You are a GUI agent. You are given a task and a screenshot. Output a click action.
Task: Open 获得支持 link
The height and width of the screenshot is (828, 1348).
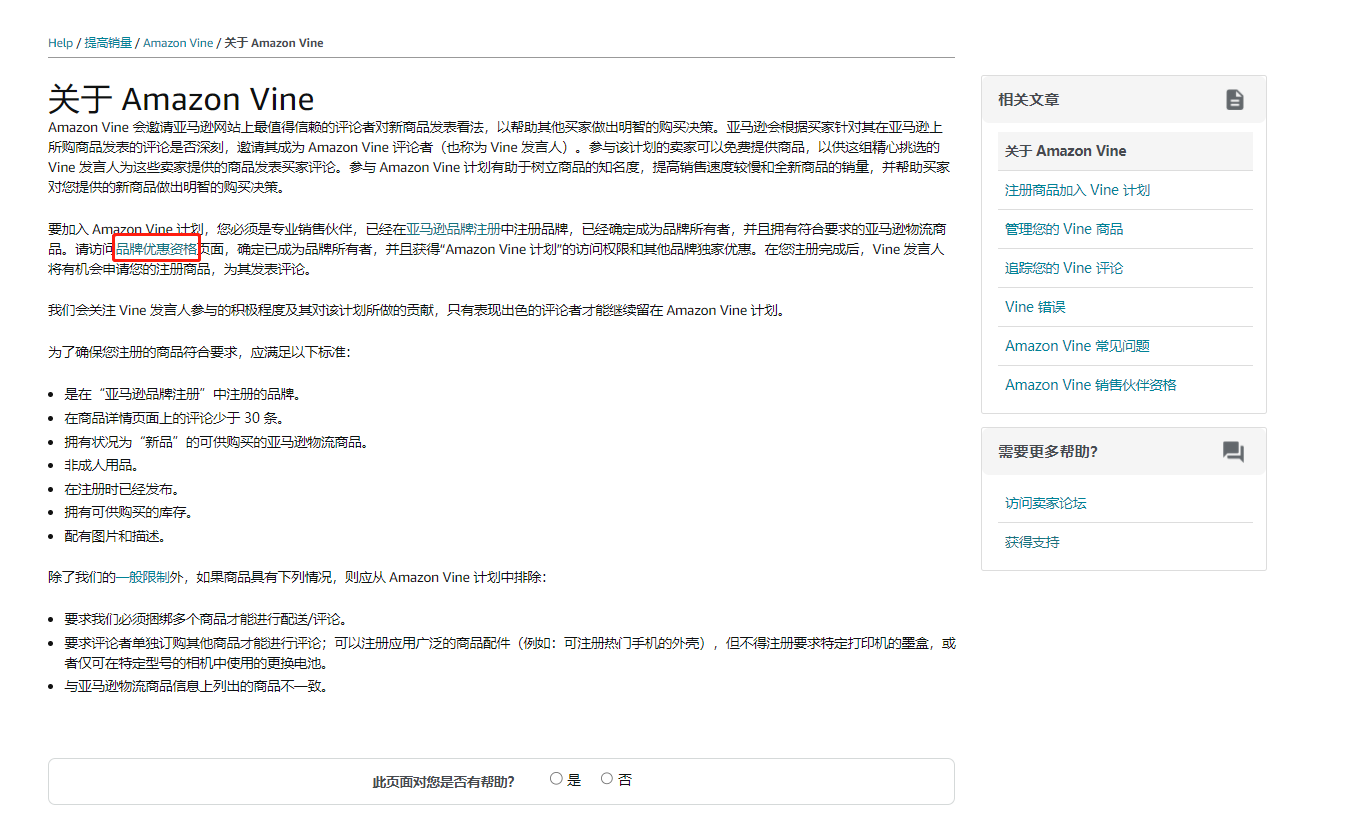coord(1032,542)
